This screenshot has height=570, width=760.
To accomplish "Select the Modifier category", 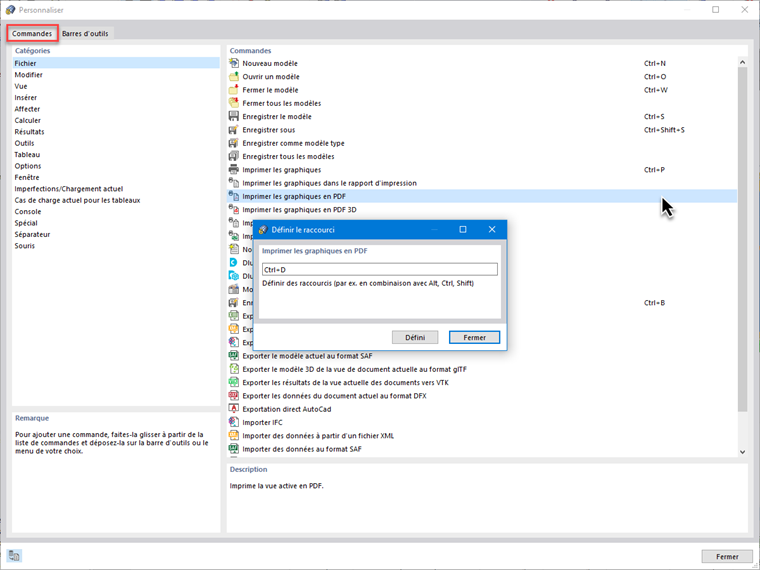I will [29, 75].
